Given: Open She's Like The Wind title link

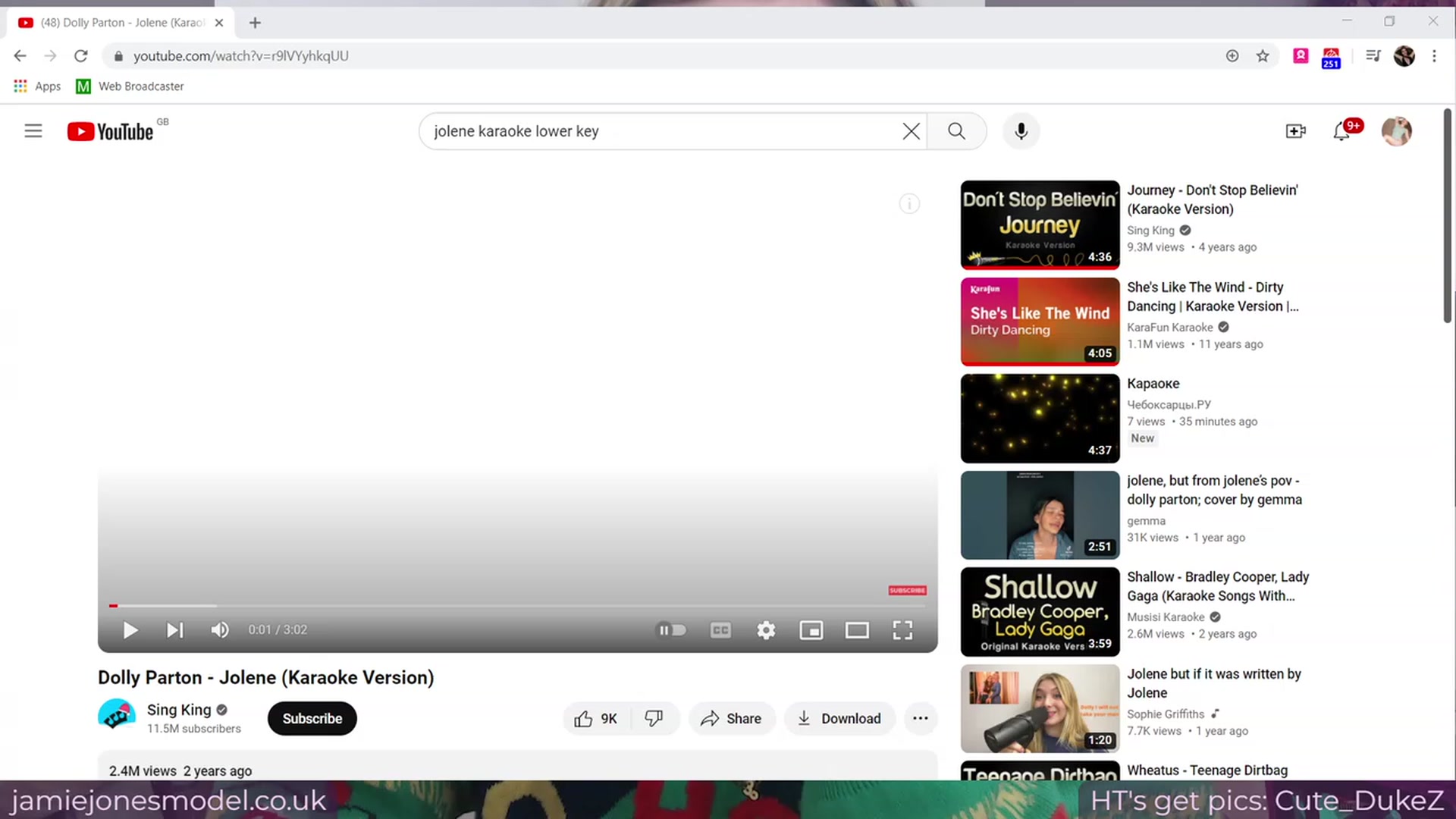Looking at the screenshot, I should (1212, 297).
